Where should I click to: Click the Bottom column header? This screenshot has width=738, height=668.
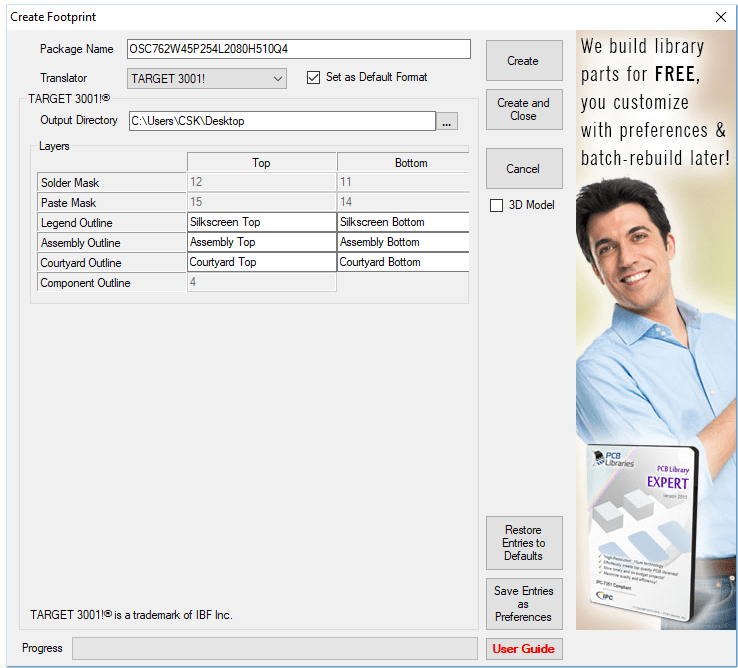point(403,162)
